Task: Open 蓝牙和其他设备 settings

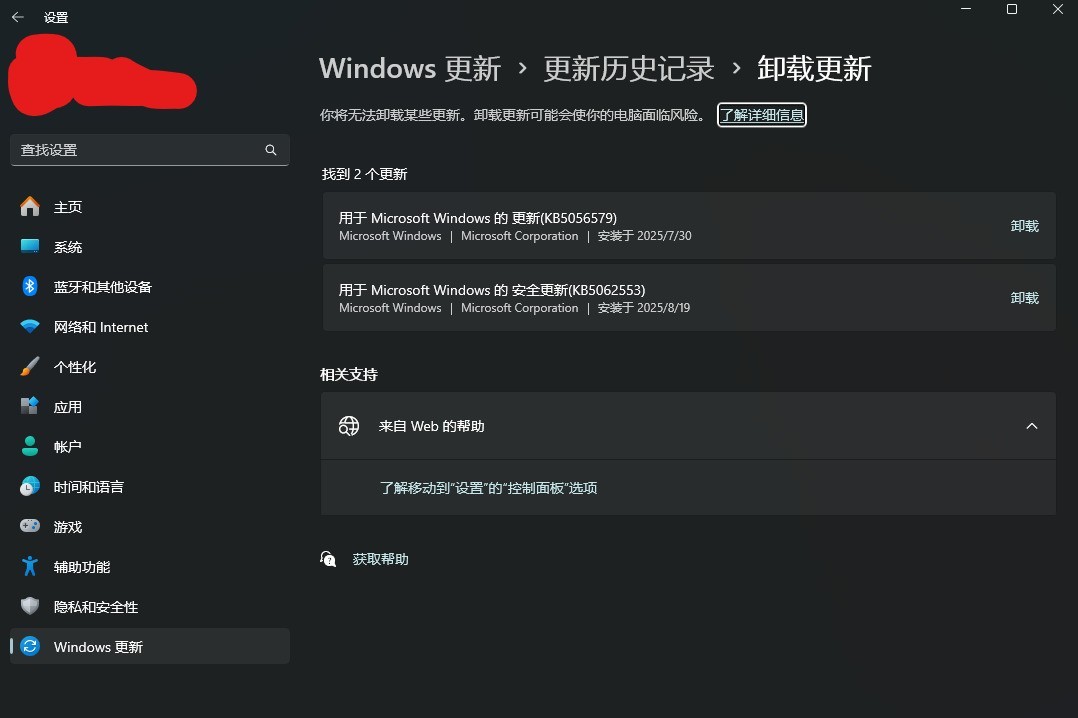Action: [x=103, y=287]
